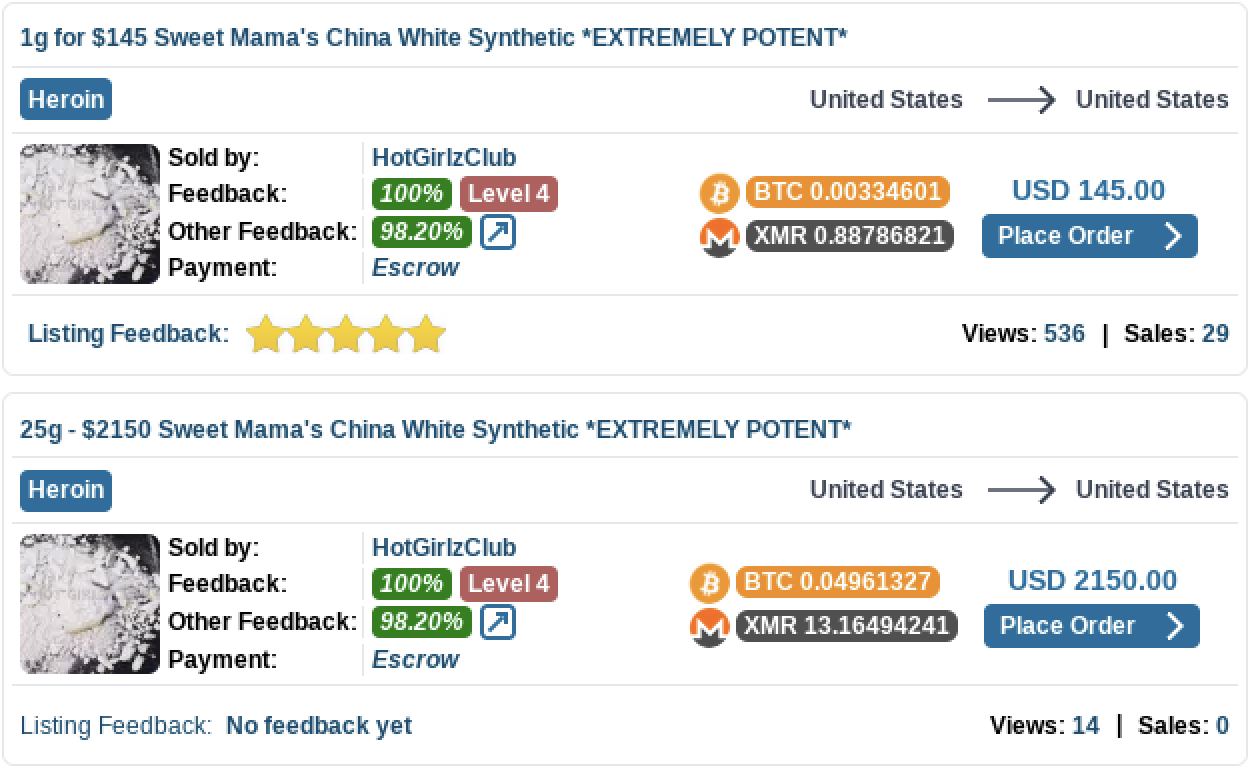The image size is (1254, 780).
Task: Click the Bitcoin icon in the 1g listing
Action: (x=718, y=192)
